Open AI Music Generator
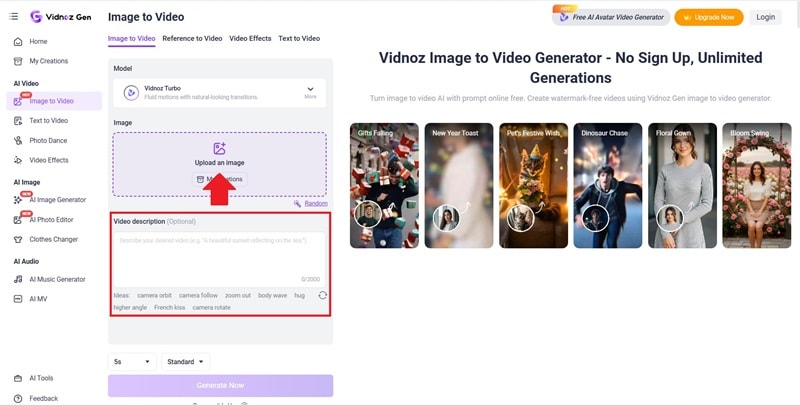800x405 pixels. [x=57, y=279]
